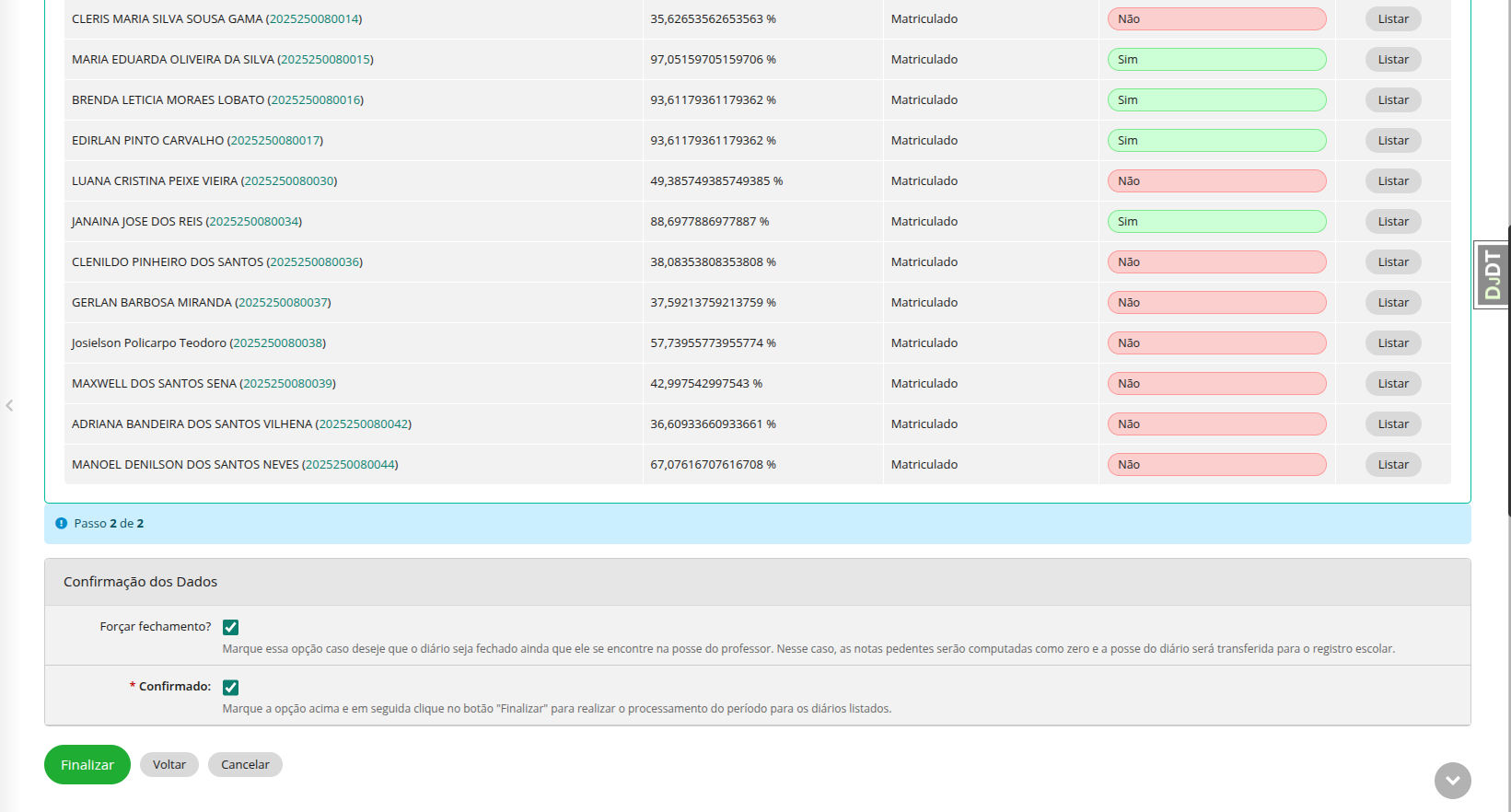1511x812 pixels.
Task: Open student link 2025250080016 for BRENDA LETICIA
Action: [x=316, y=99]
